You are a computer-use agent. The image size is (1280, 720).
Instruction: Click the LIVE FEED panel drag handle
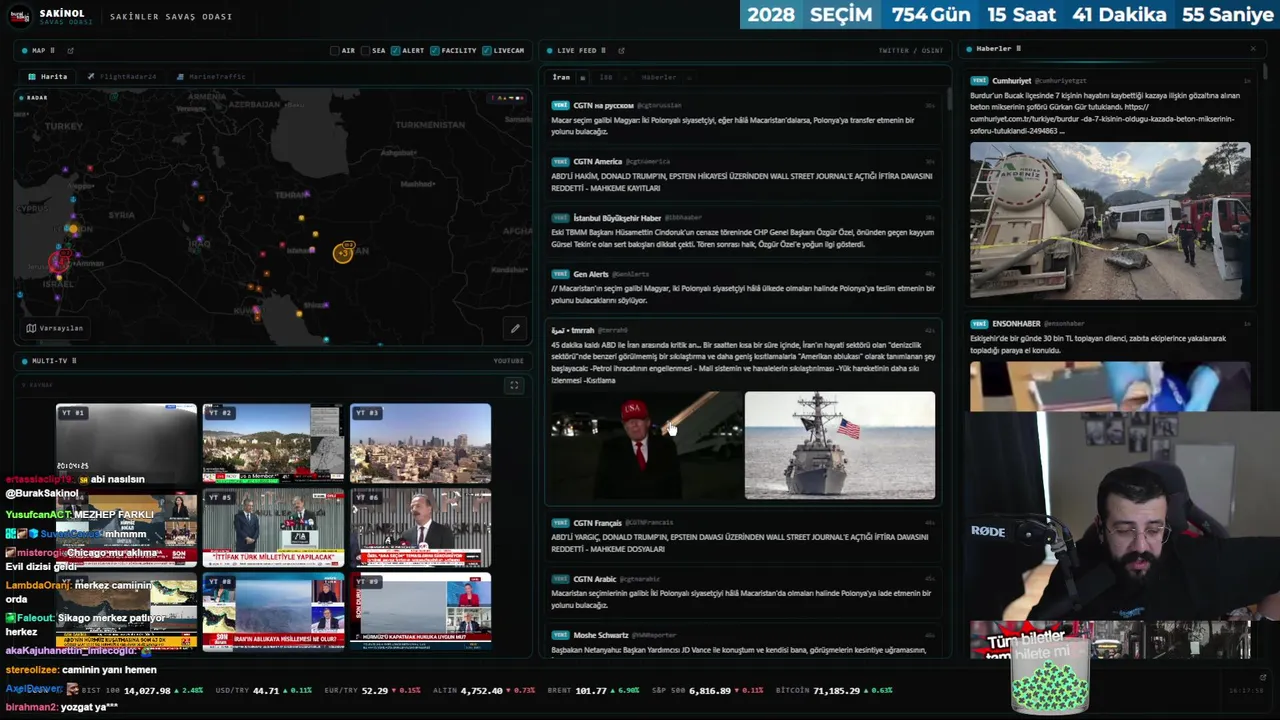(x=603, y=50)
